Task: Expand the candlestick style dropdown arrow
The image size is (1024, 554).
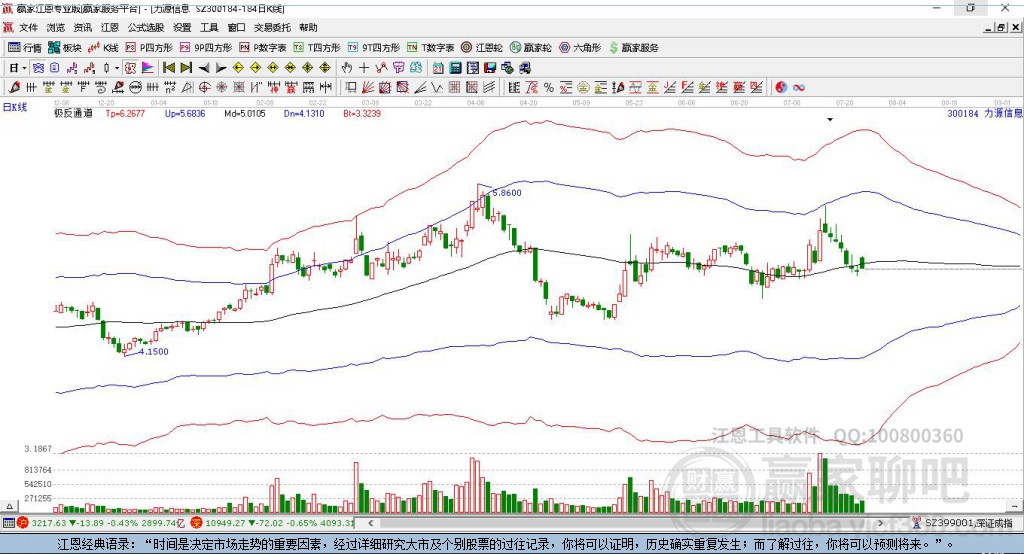Action: pyautogui.click(x=117, y=68)
